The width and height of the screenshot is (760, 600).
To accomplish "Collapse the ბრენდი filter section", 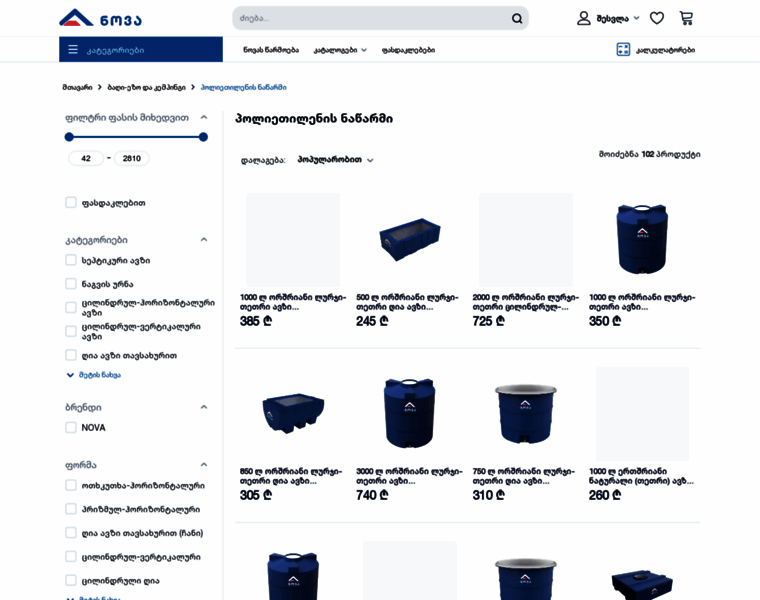I will (x=204, y=407).
